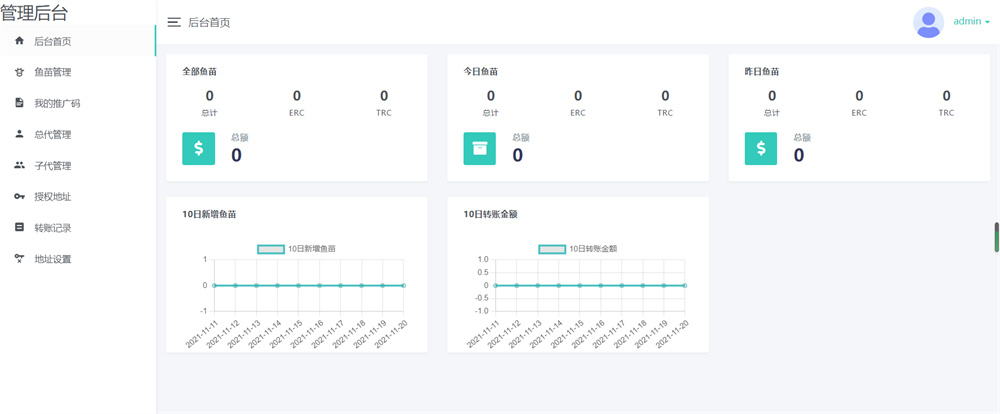The image size is (1000, 414).
Task: Click the person icon for 总代管理
Action: (19, 134)
